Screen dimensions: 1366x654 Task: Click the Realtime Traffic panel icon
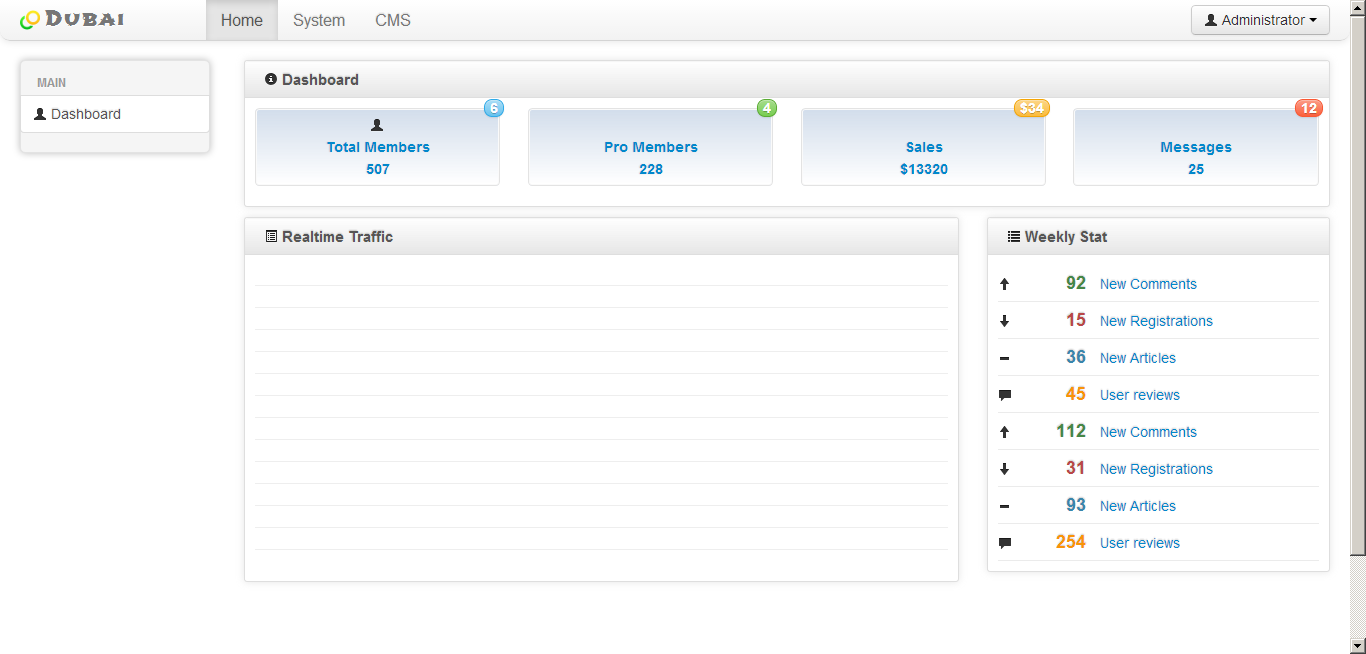pos(271,236)
